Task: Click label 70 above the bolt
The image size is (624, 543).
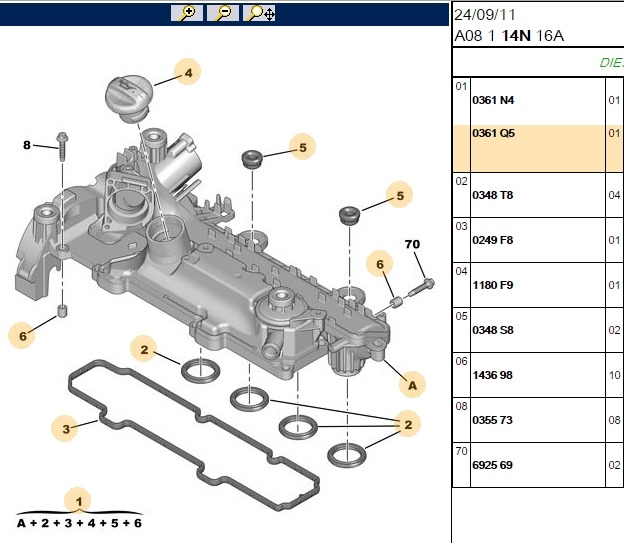Action: [412, 244]
